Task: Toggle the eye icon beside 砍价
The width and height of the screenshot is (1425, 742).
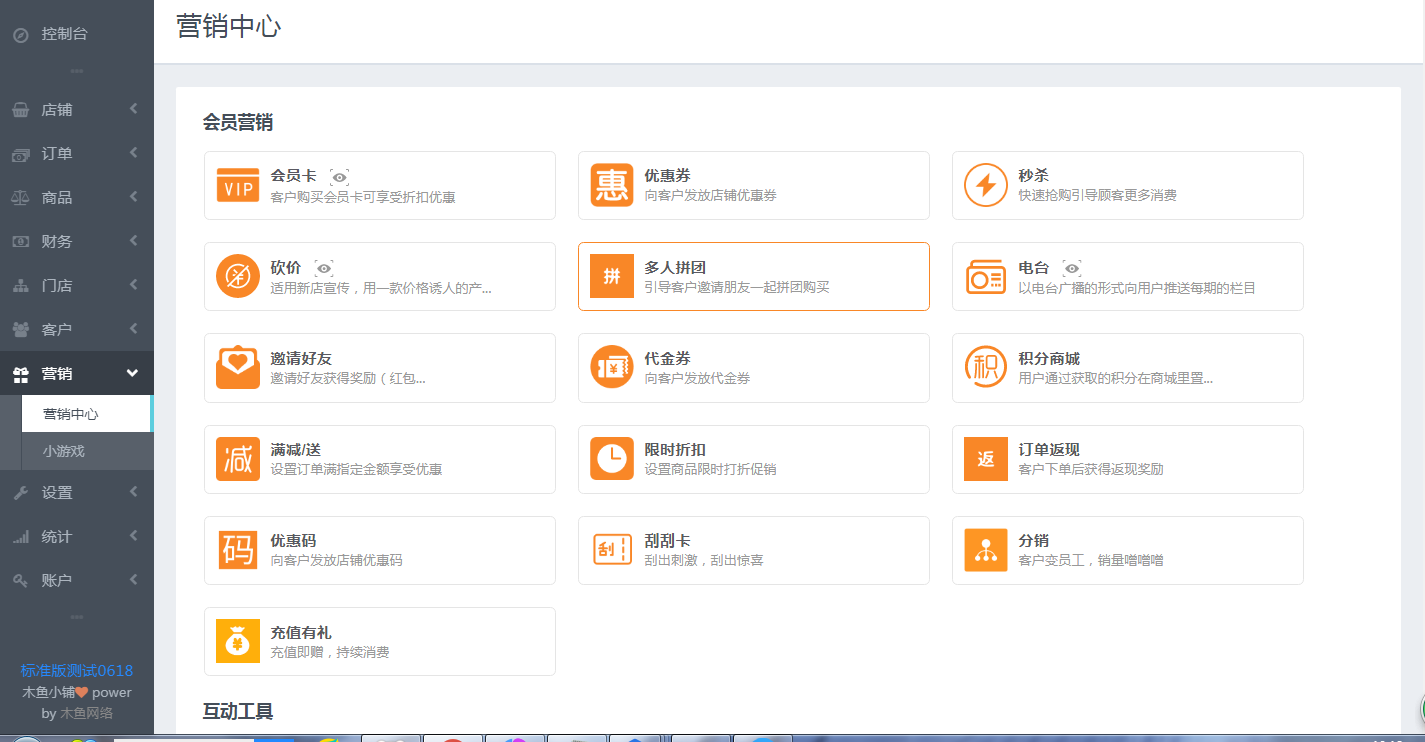Action: tap(324, 268)
